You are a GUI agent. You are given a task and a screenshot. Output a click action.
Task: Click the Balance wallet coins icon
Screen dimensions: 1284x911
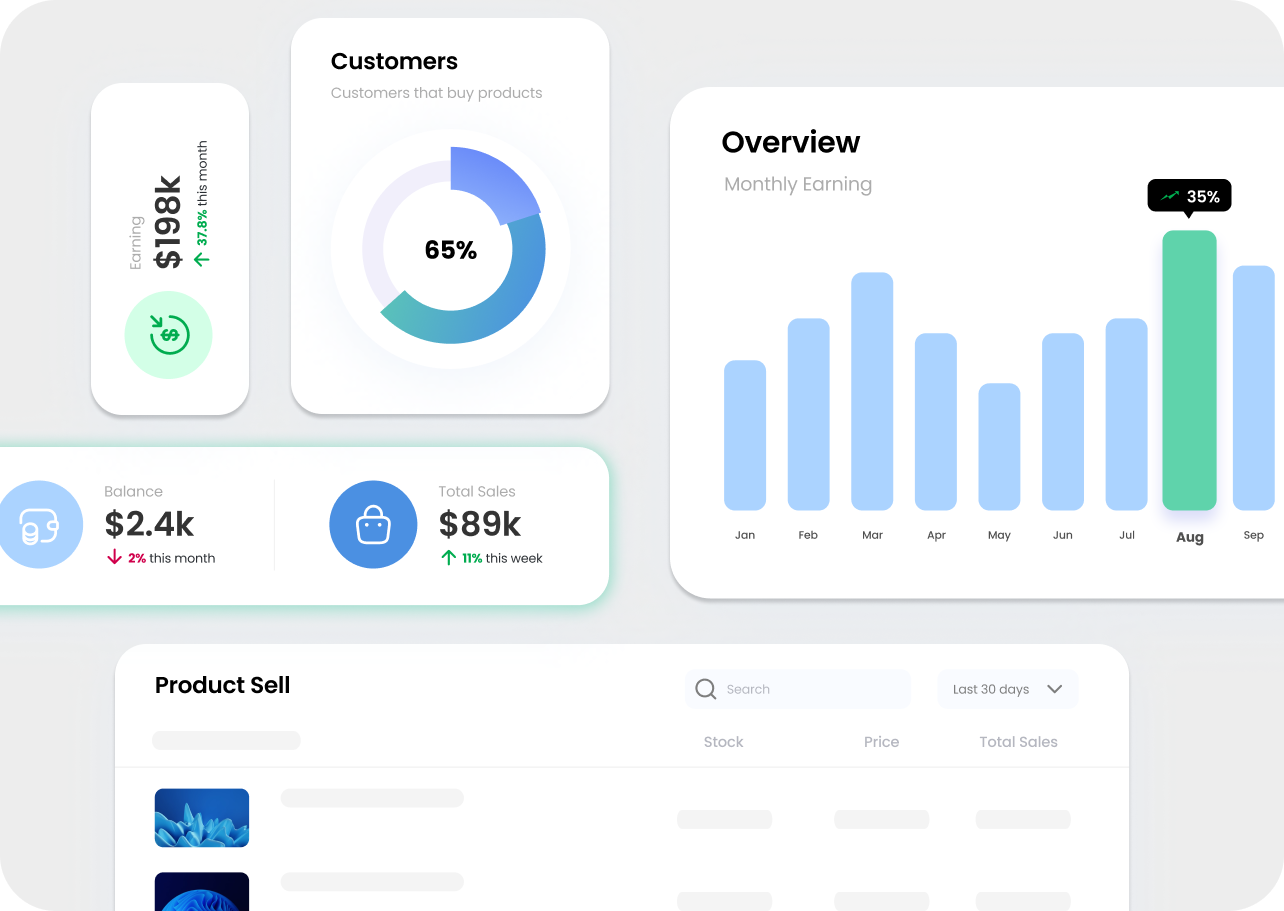click(38, 525)
